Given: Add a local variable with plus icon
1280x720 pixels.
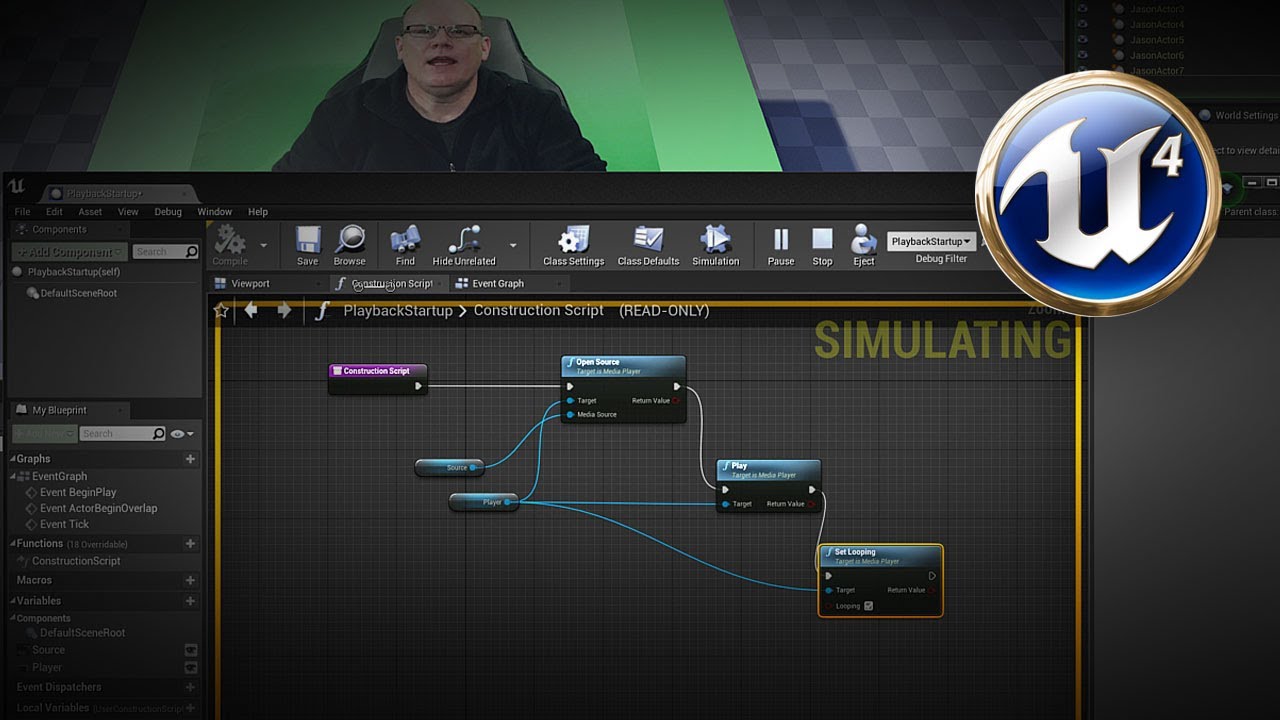Looking at the screenshot, I should (x=190, y=709).
